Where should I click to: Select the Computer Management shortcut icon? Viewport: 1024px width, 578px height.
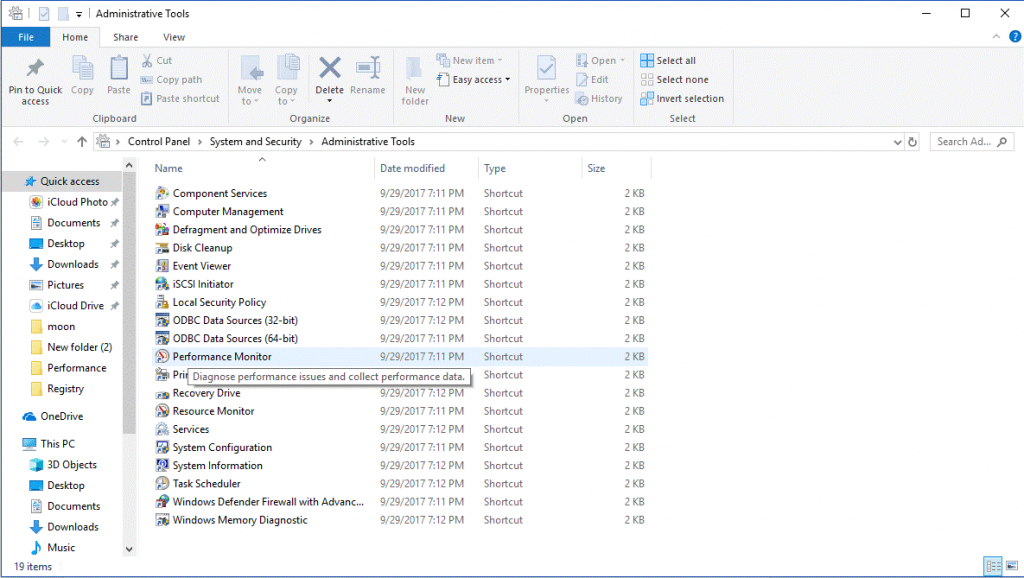[162, 212]
